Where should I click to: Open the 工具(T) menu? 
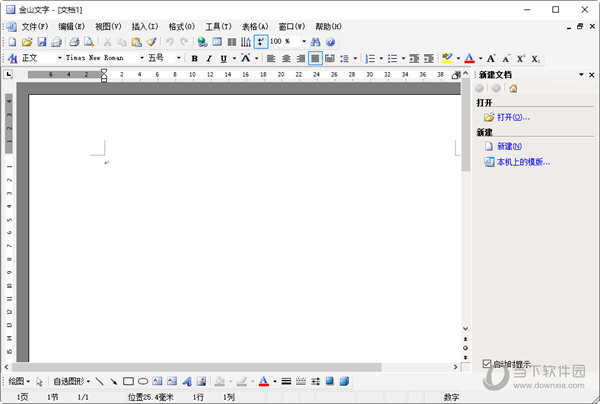click(x=218, y=26)
